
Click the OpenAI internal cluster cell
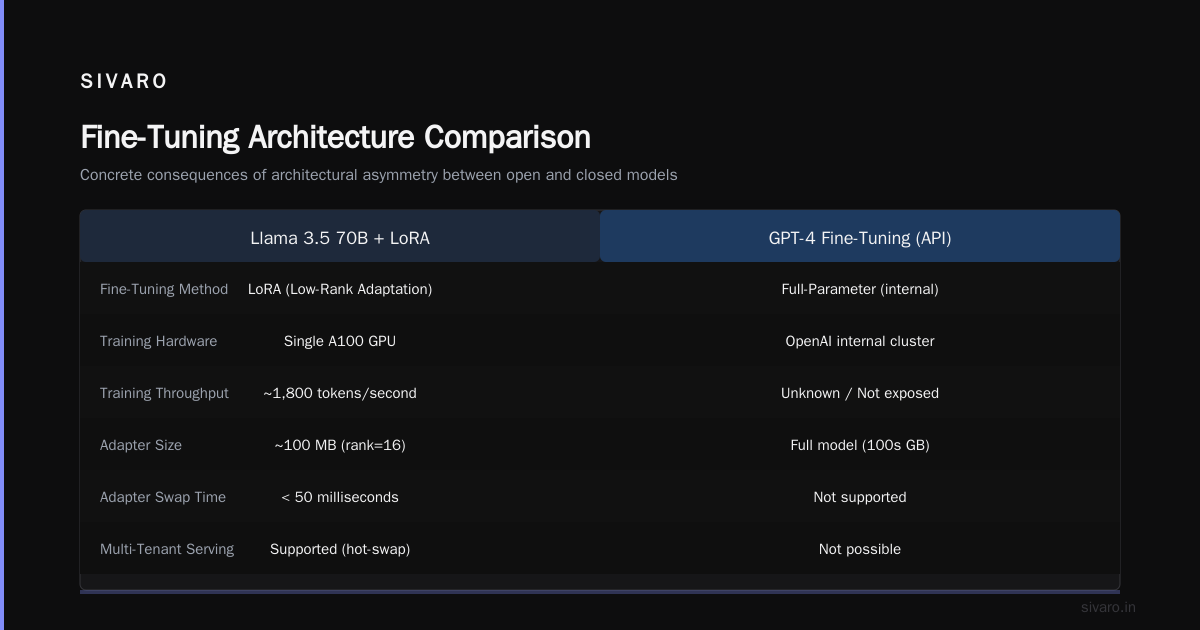[860, 341]
